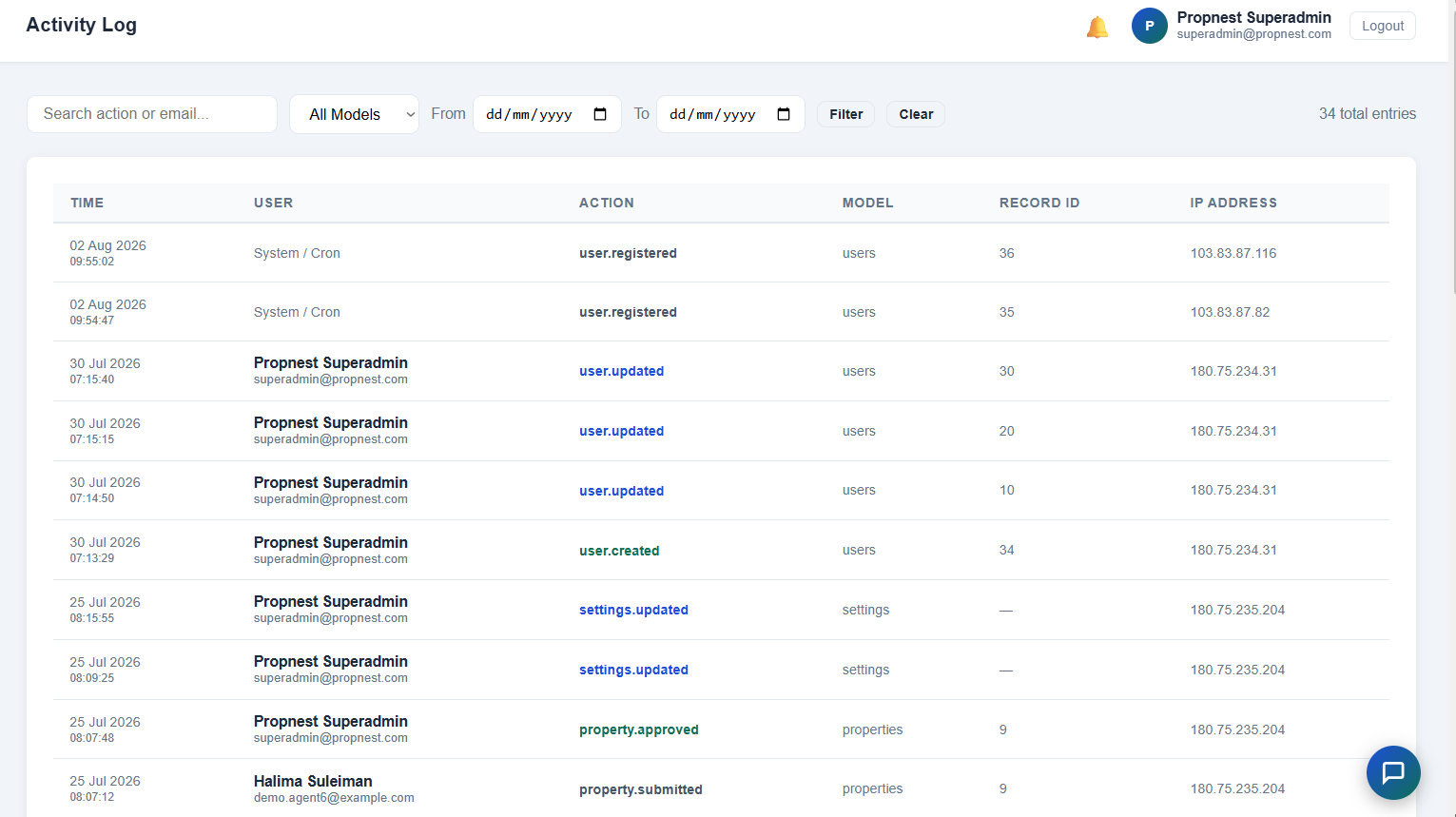Click the Halima Suleiman user name
Viewport: 1456px width, 817px height.
point(313,781)
